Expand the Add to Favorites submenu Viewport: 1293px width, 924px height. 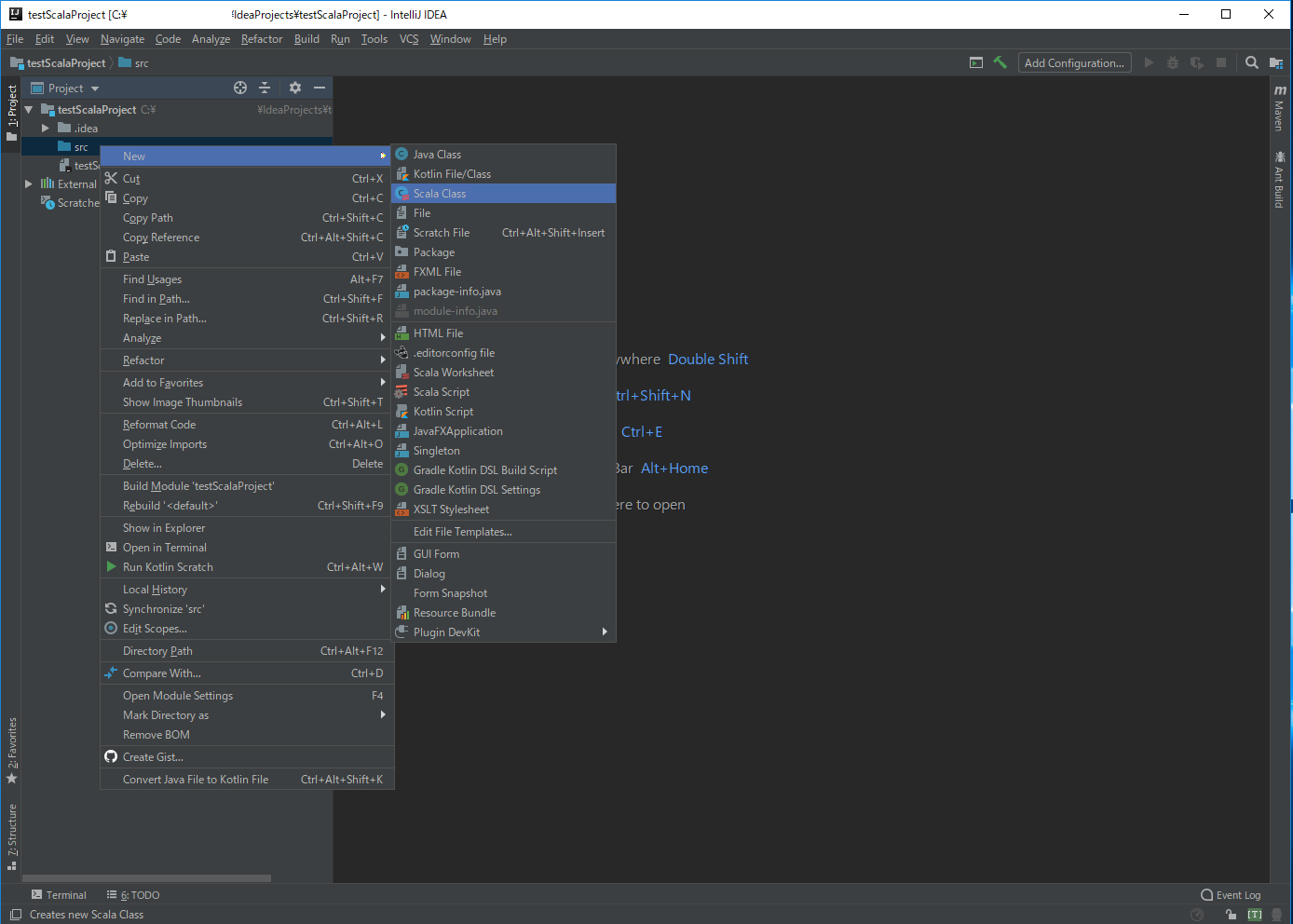(247, 383)
